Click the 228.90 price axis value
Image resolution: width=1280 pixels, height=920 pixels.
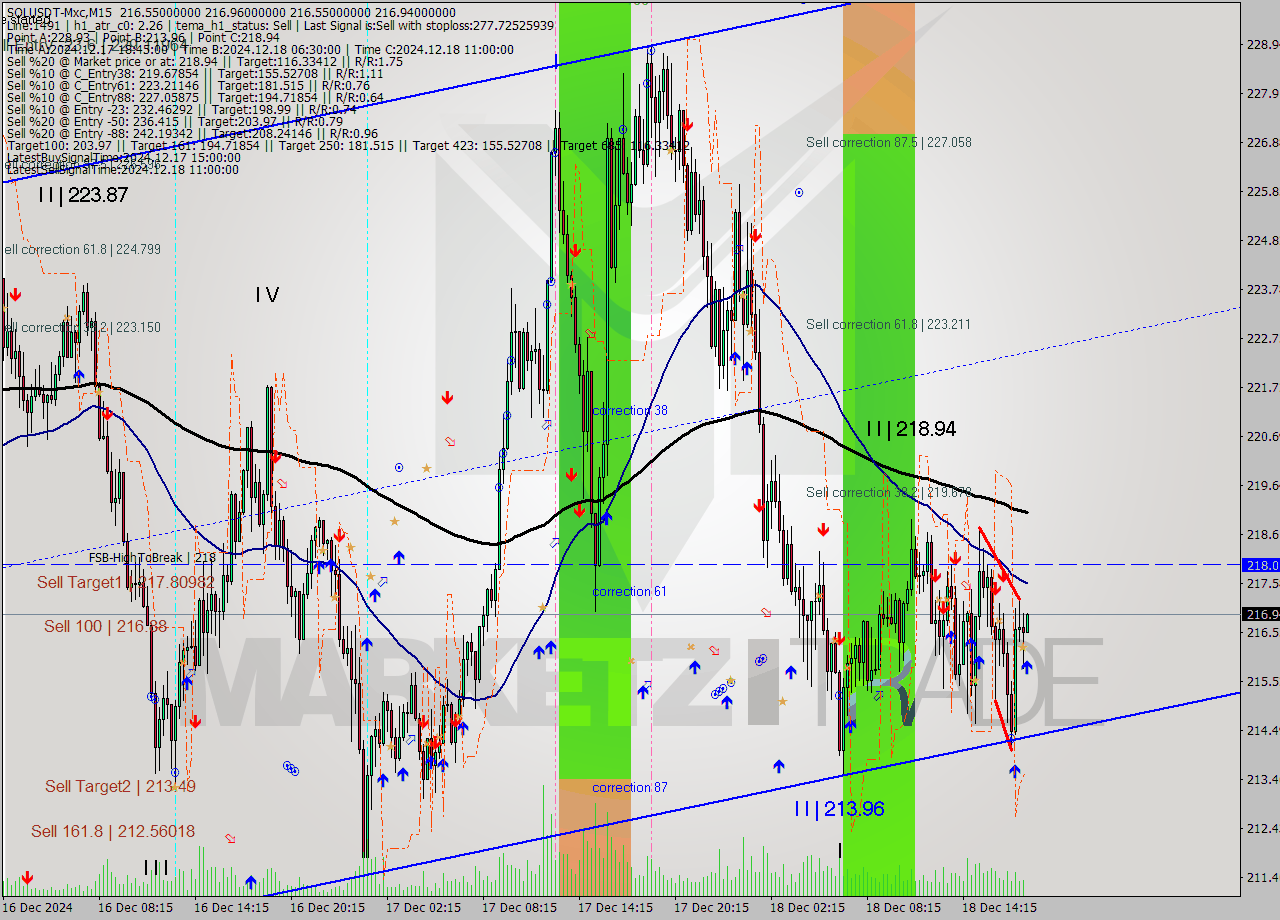tap(1263, 44)
